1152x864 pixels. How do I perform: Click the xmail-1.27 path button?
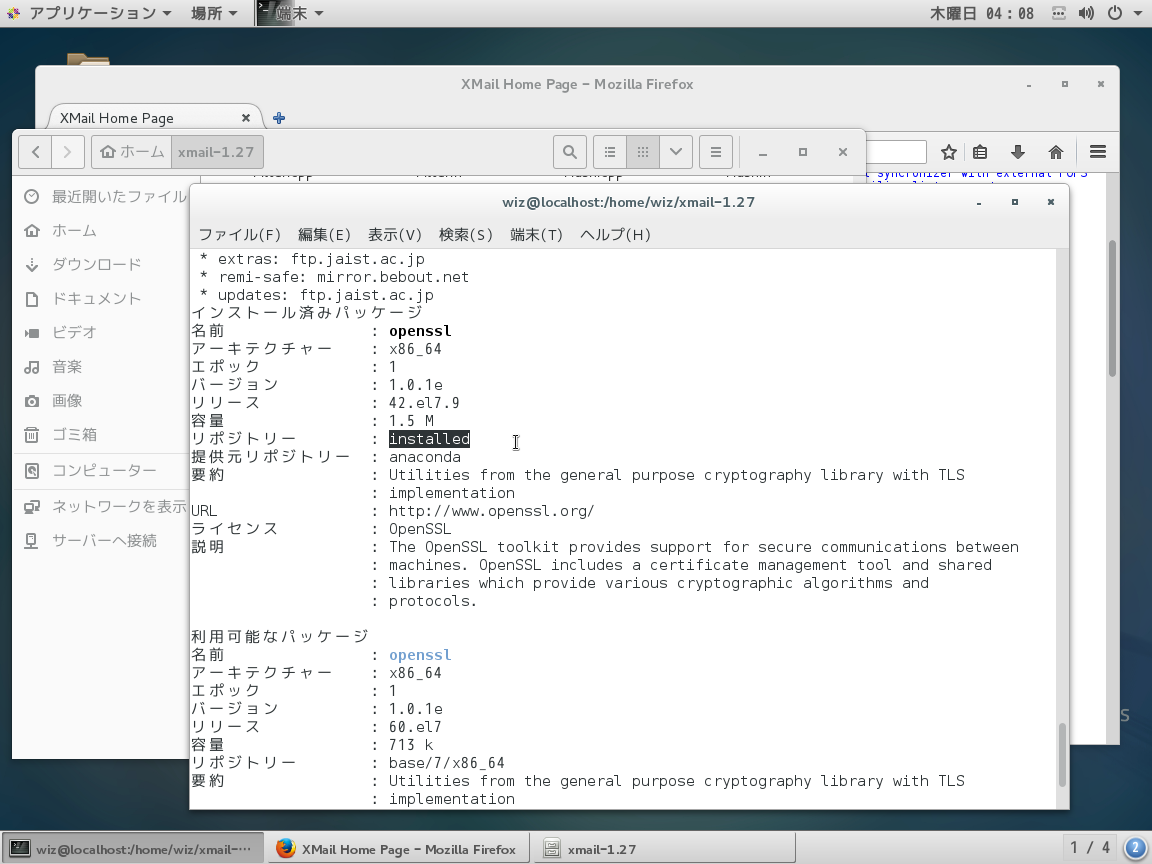coord(217,152)
